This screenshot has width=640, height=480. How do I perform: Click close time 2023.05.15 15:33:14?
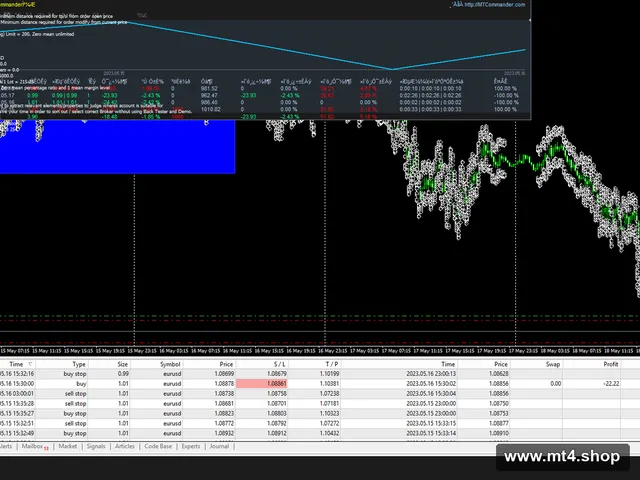(431, 433)
